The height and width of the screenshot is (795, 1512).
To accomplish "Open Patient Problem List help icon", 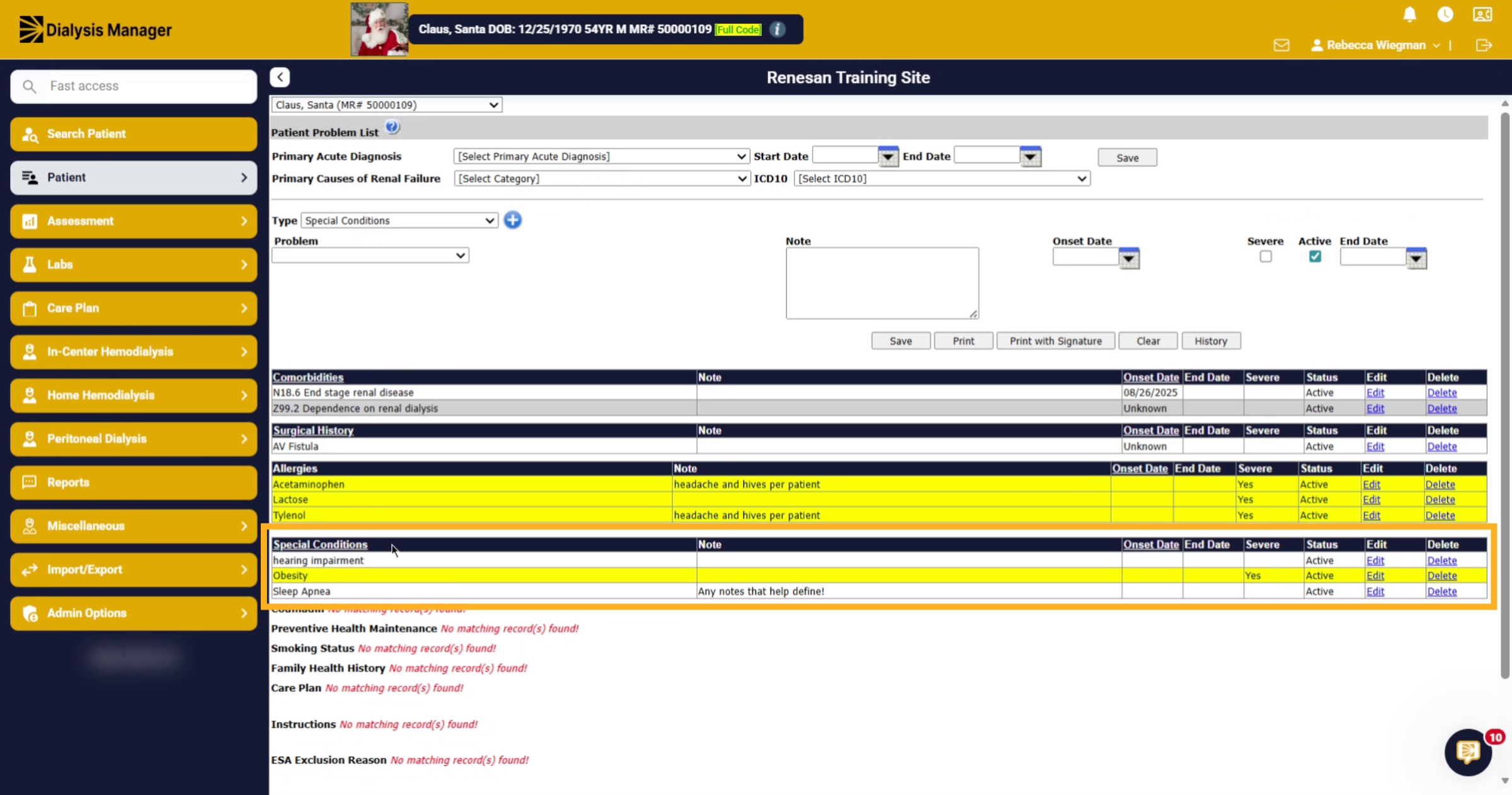I will [392, 128].
